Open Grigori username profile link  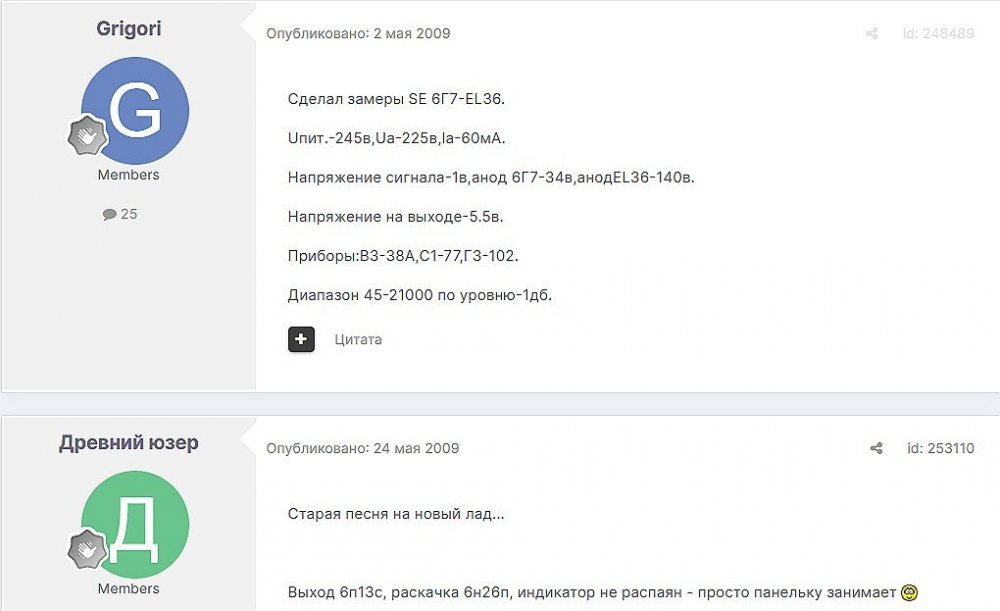click(129, 29)
